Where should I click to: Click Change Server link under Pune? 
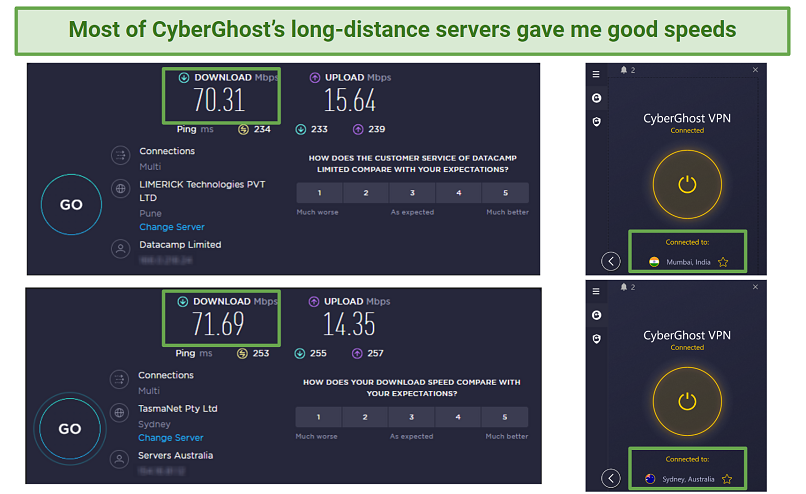(x=172, y=227)
